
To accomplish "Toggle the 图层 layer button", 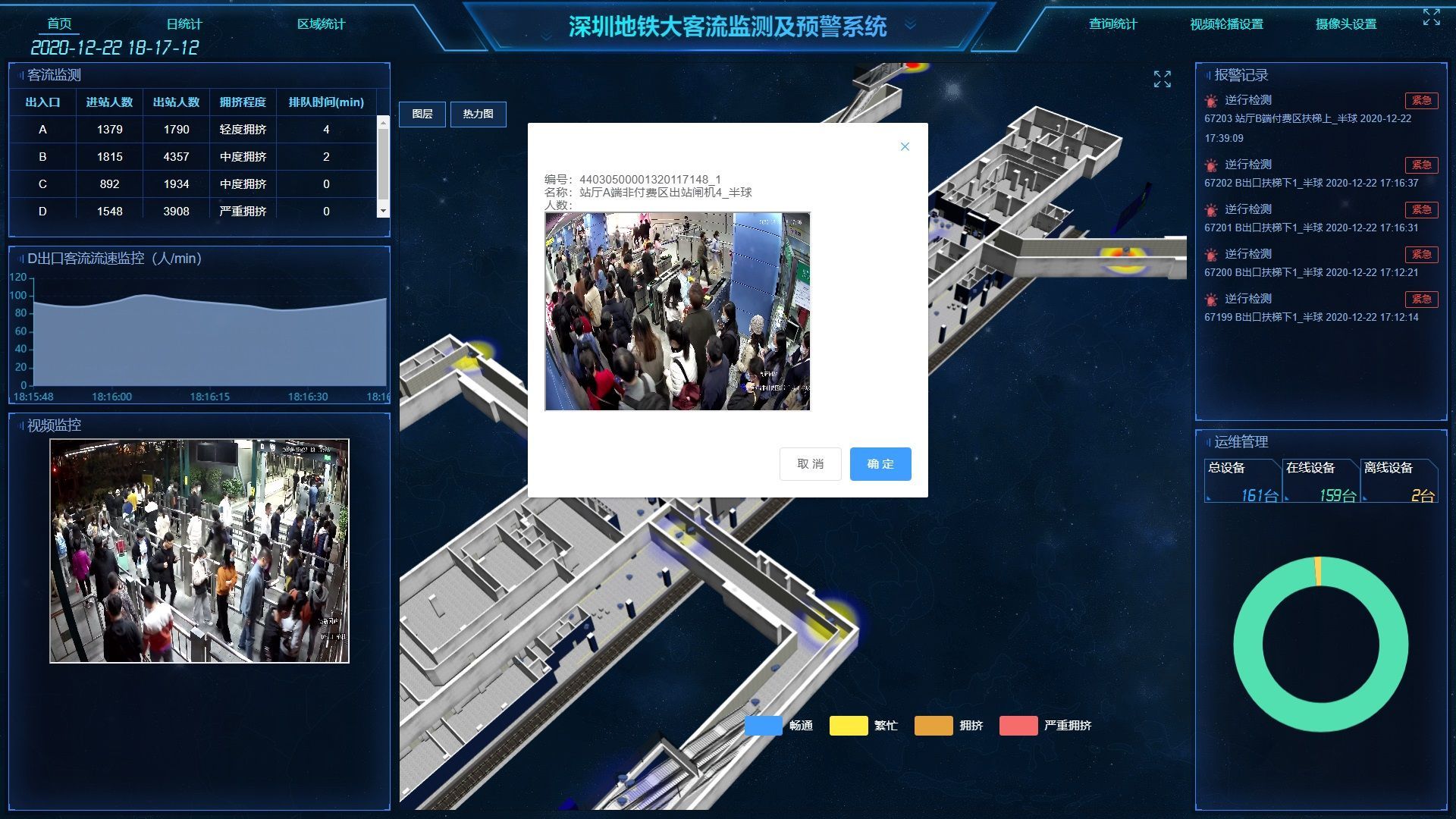I will tap(422, 115).
